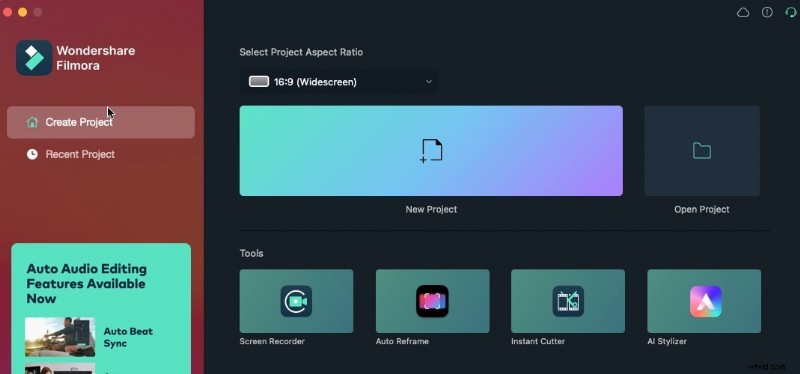This screenshot has height=374, width=800.
Task: Click the clock icon beside Recent Project
Action: (x=32, y=154)
